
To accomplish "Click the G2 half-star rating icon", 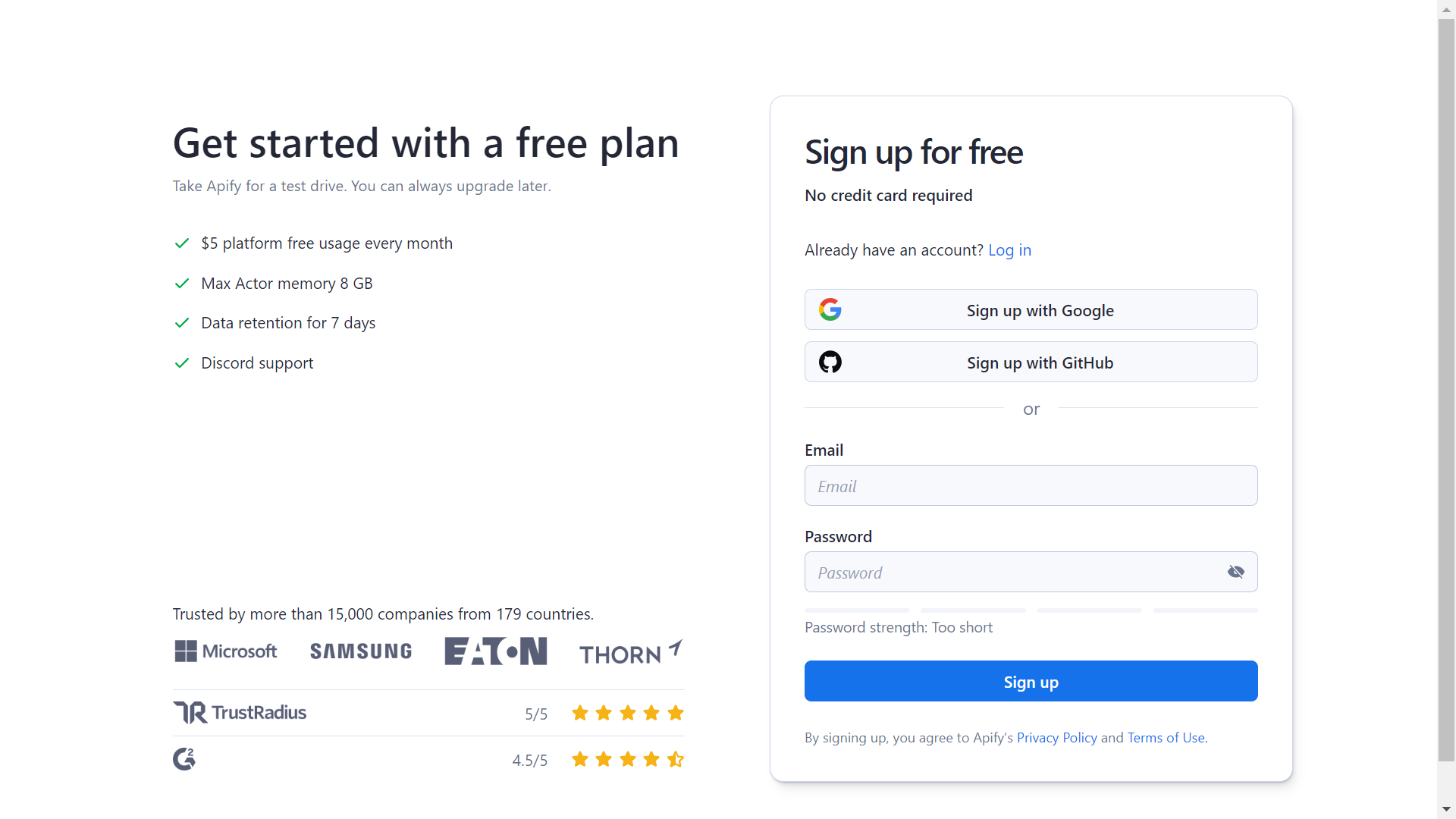I will pyautogui.click(x=676, y=759).
